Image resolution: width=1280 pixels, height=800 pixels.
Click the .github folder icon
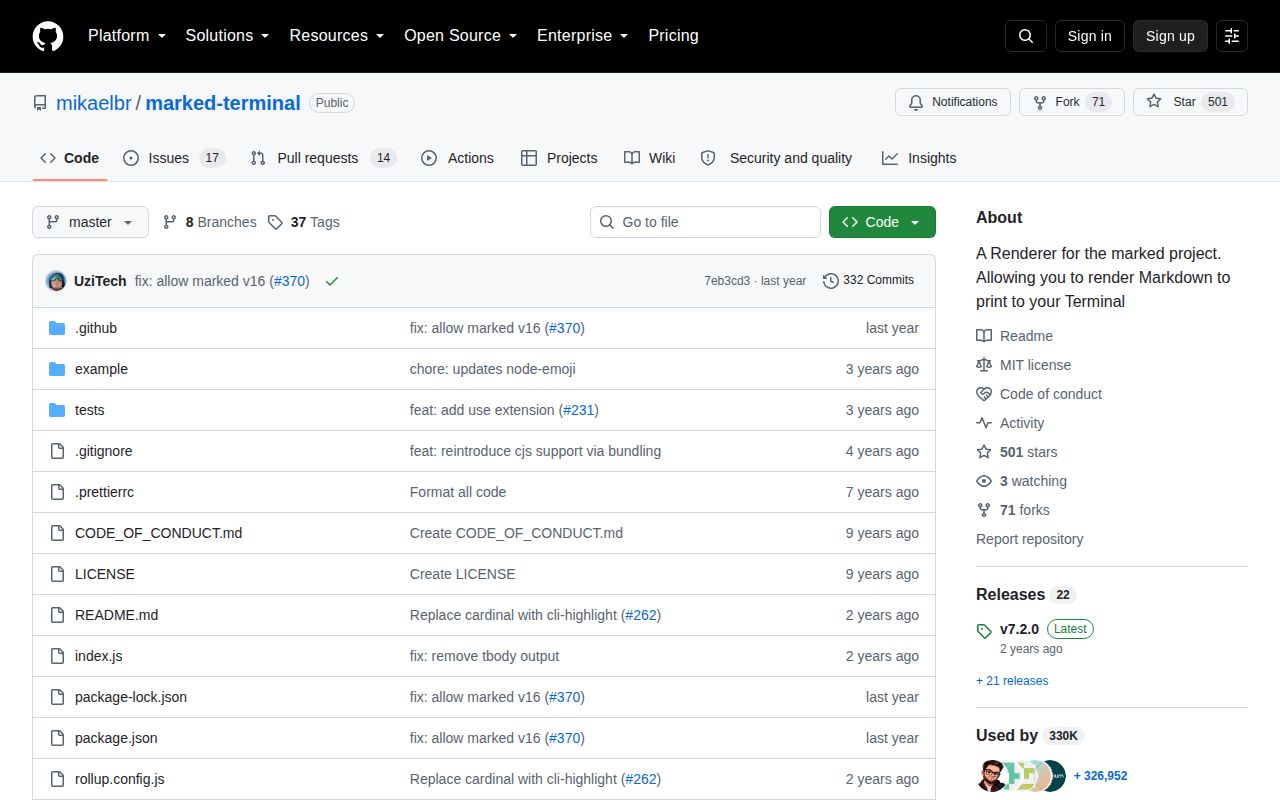(x=57, y=328)
